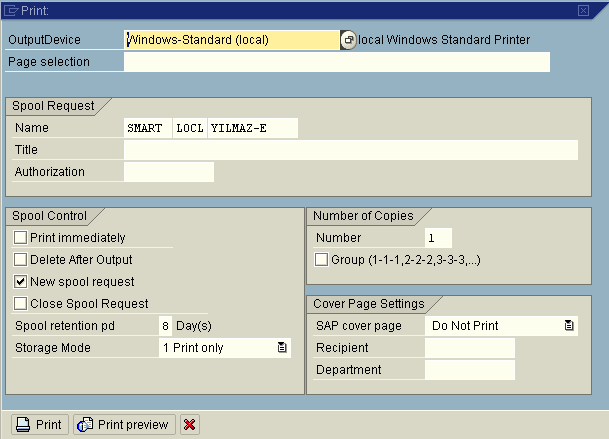Click 'local Windows Standard Printer' text
Screen dimensions: 609x439
tap(444, 40)
